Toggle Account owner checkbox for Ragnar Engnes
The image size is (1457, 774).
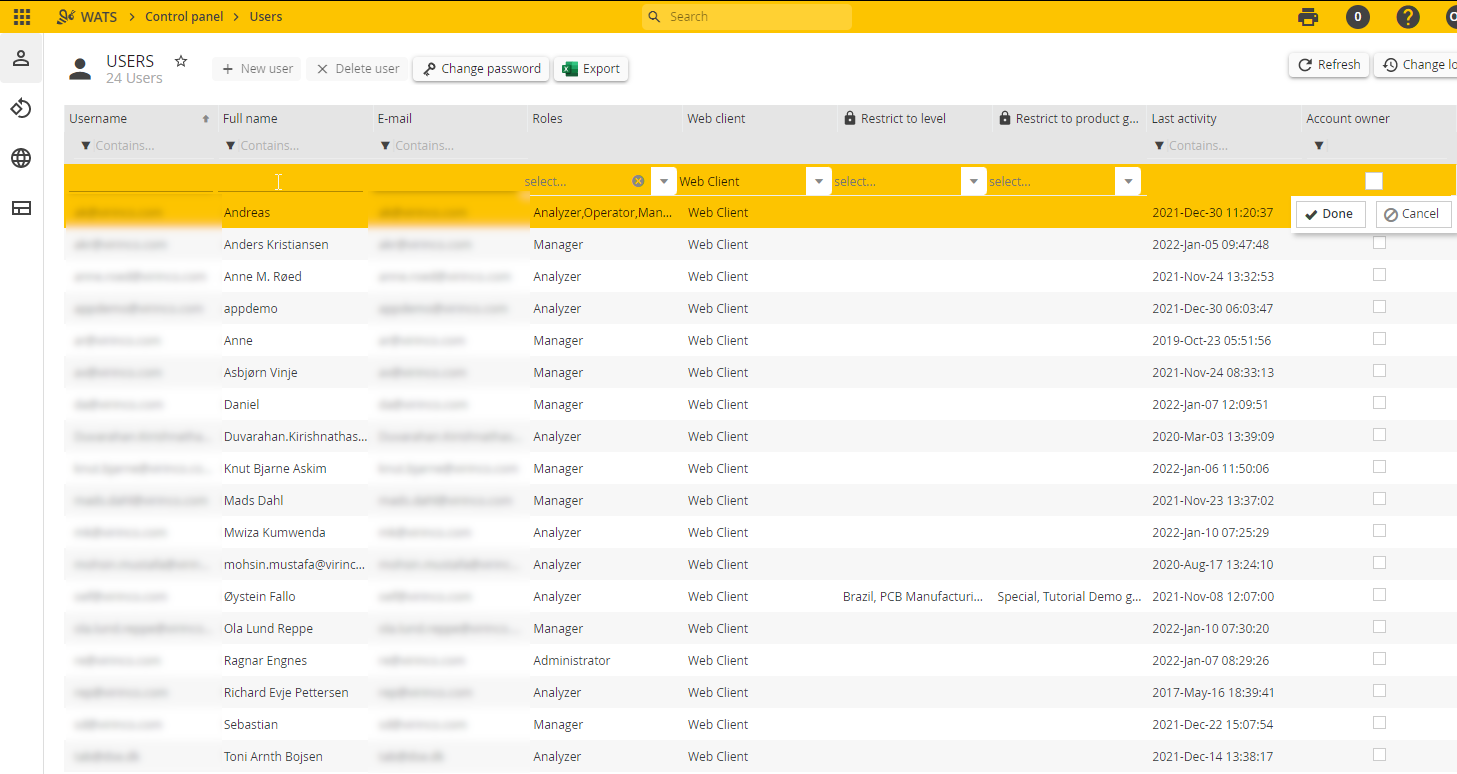pyautogui.click(x=1379, y=659)
